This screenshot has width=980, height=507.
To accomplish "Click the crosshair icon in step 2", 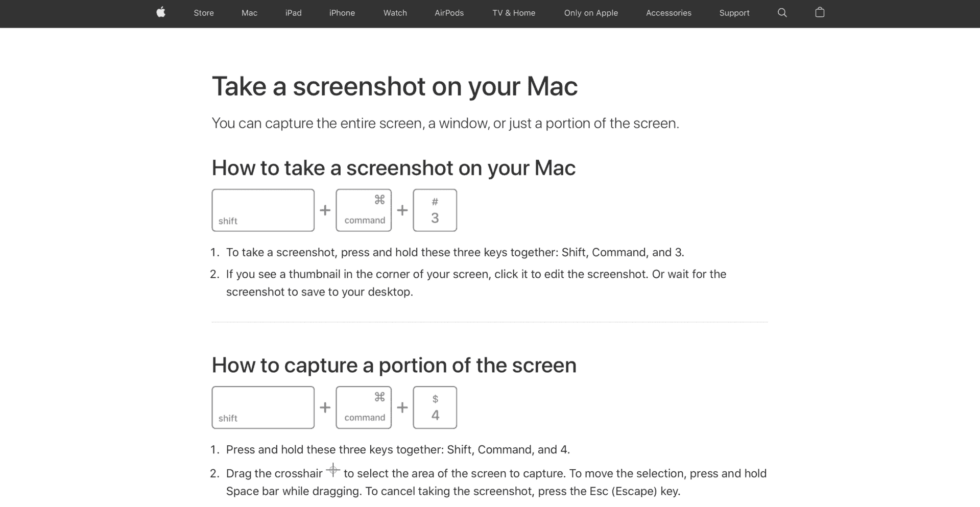I will coord(333,471).
